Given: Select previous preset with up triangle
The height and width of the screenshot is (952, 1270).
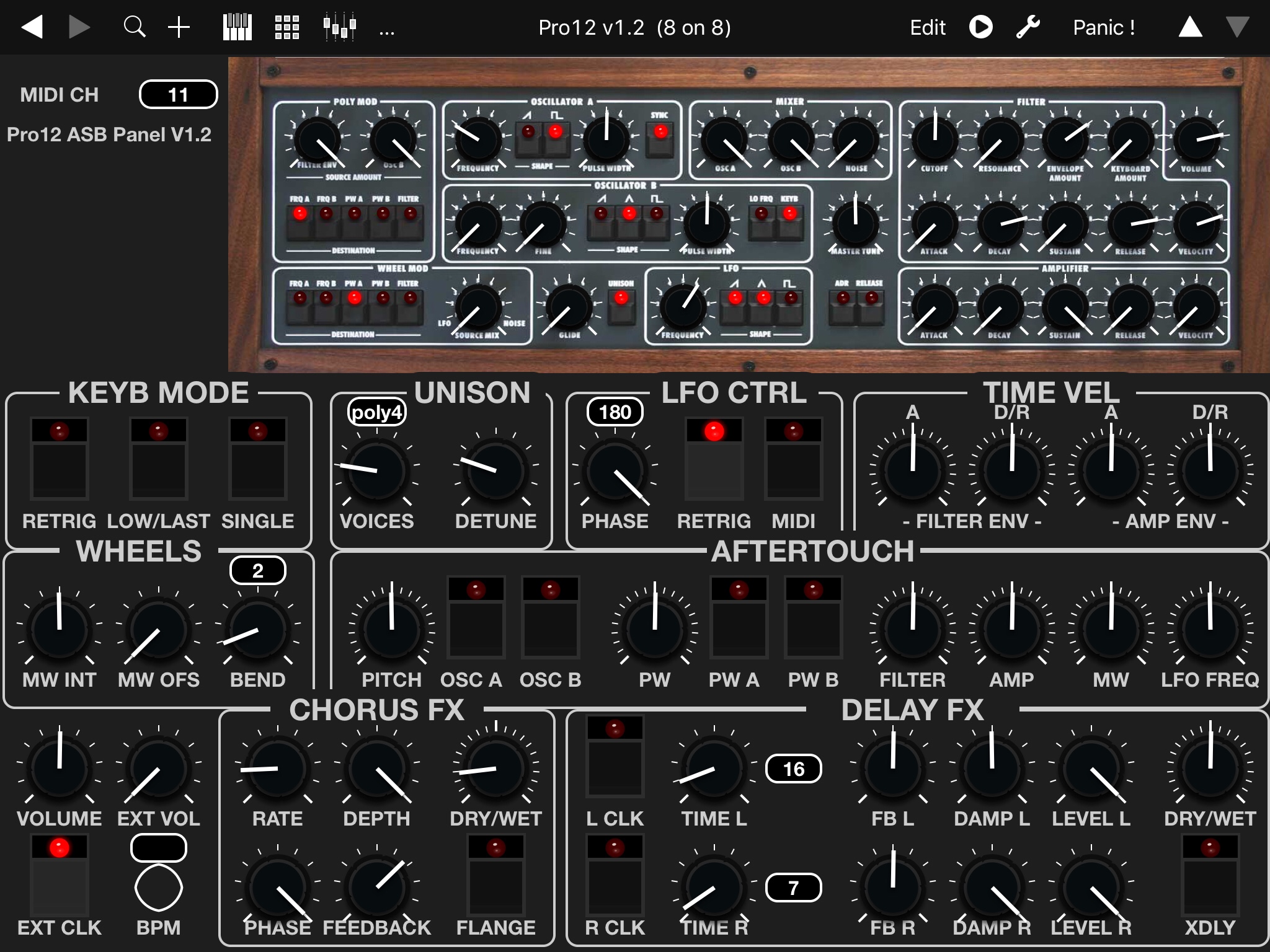Looking at the screenshot, I should pyautogui.click(x=1191, y=27).
